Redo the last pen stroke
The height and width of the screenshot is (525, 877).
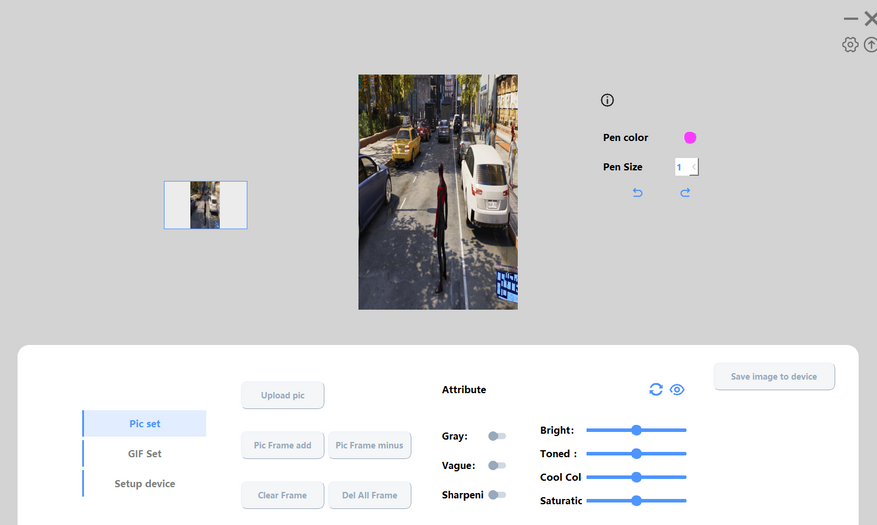pyautogui.click(x=685, y=193)
